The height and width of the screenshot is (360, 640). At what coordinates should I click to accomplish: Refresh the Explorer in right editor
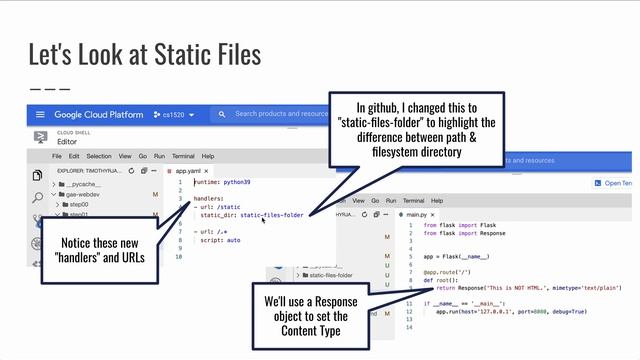[x=364, y=215]
